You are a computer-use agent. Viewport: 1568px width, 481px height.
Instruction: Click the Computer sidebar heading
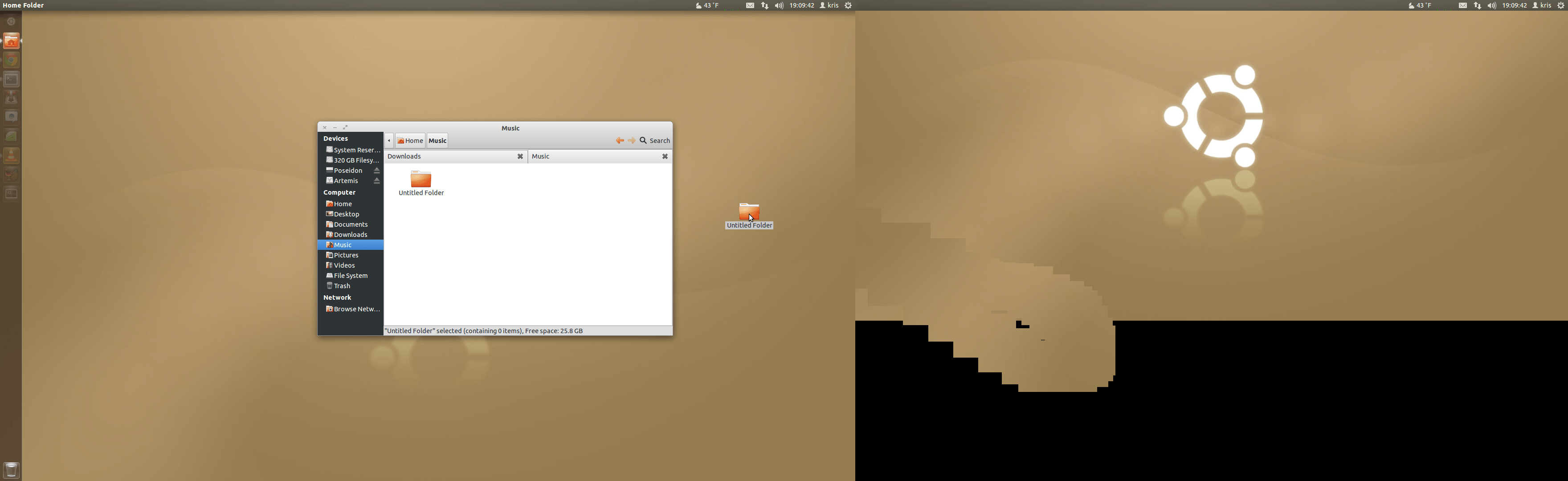click(339, 192)
